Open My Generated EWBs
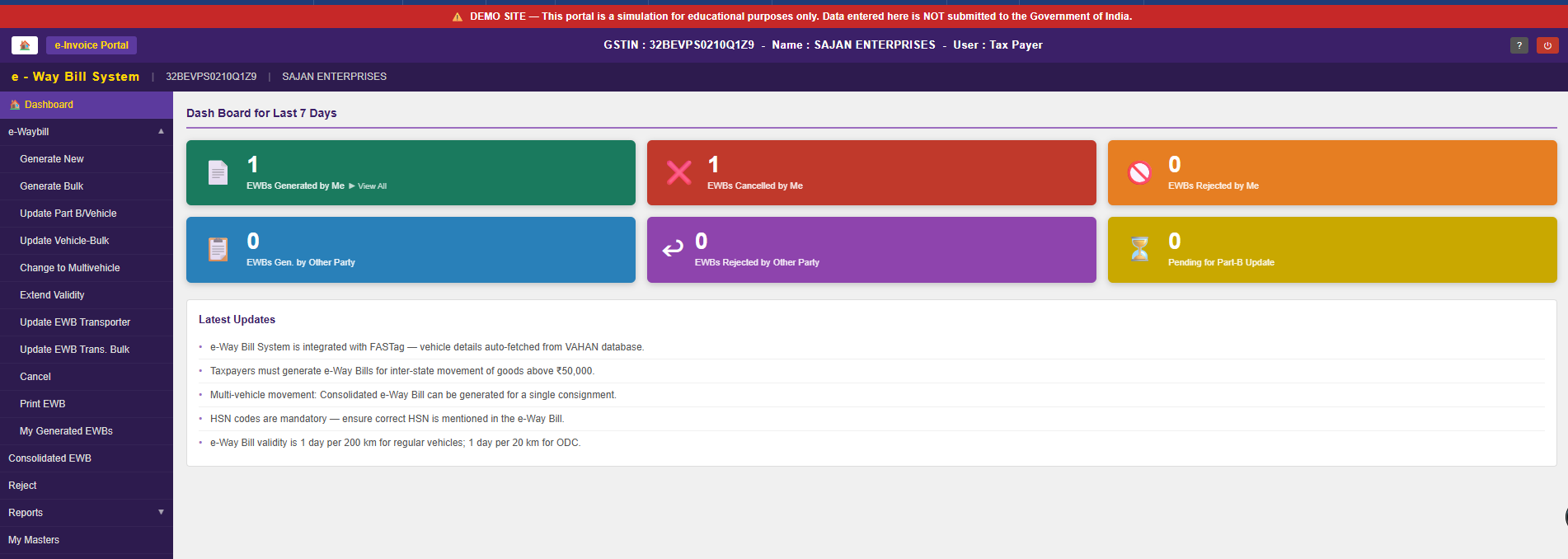Viewport: 1568px width, 559px height. click(87, 431)
